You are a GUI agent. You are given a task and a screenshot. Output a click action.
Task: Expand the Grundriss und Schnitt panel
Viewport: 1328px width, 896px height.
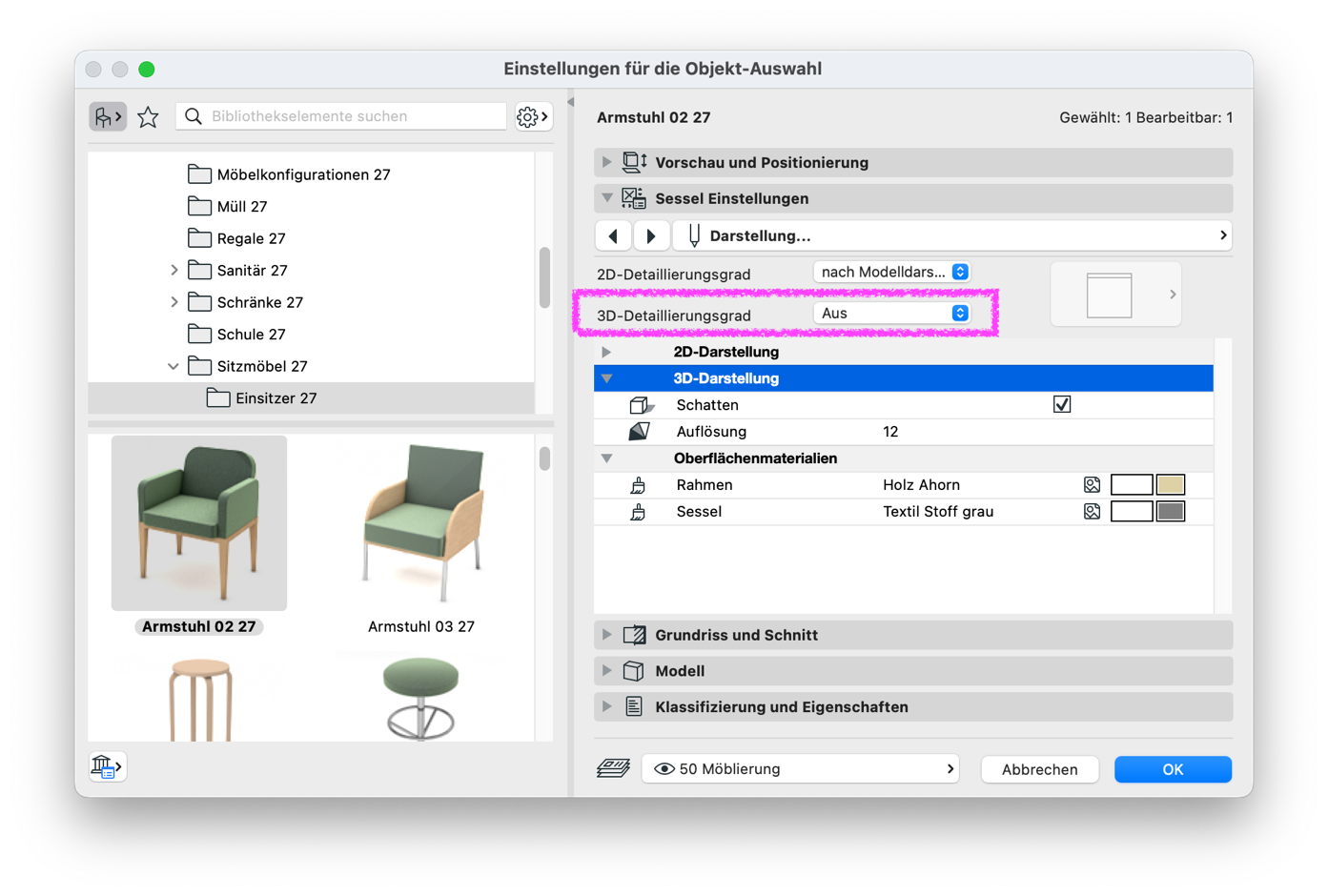[607, 635]
